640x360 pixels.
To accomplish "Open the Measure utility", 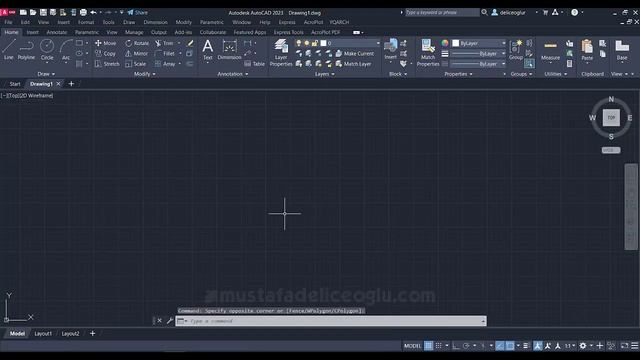I will (x=550, y=50).
